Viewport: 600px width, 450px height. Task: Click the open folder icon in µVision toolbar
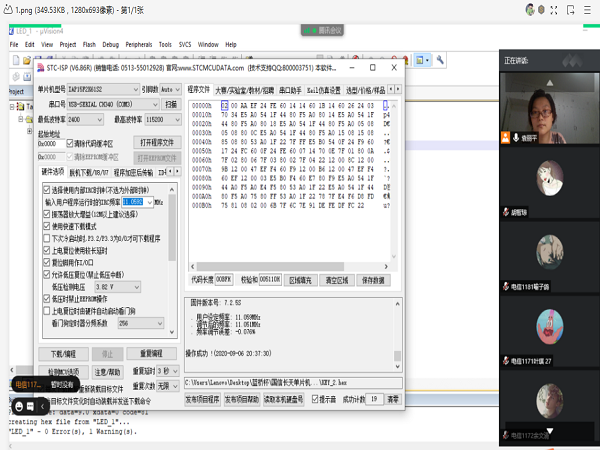click(27, 60)
